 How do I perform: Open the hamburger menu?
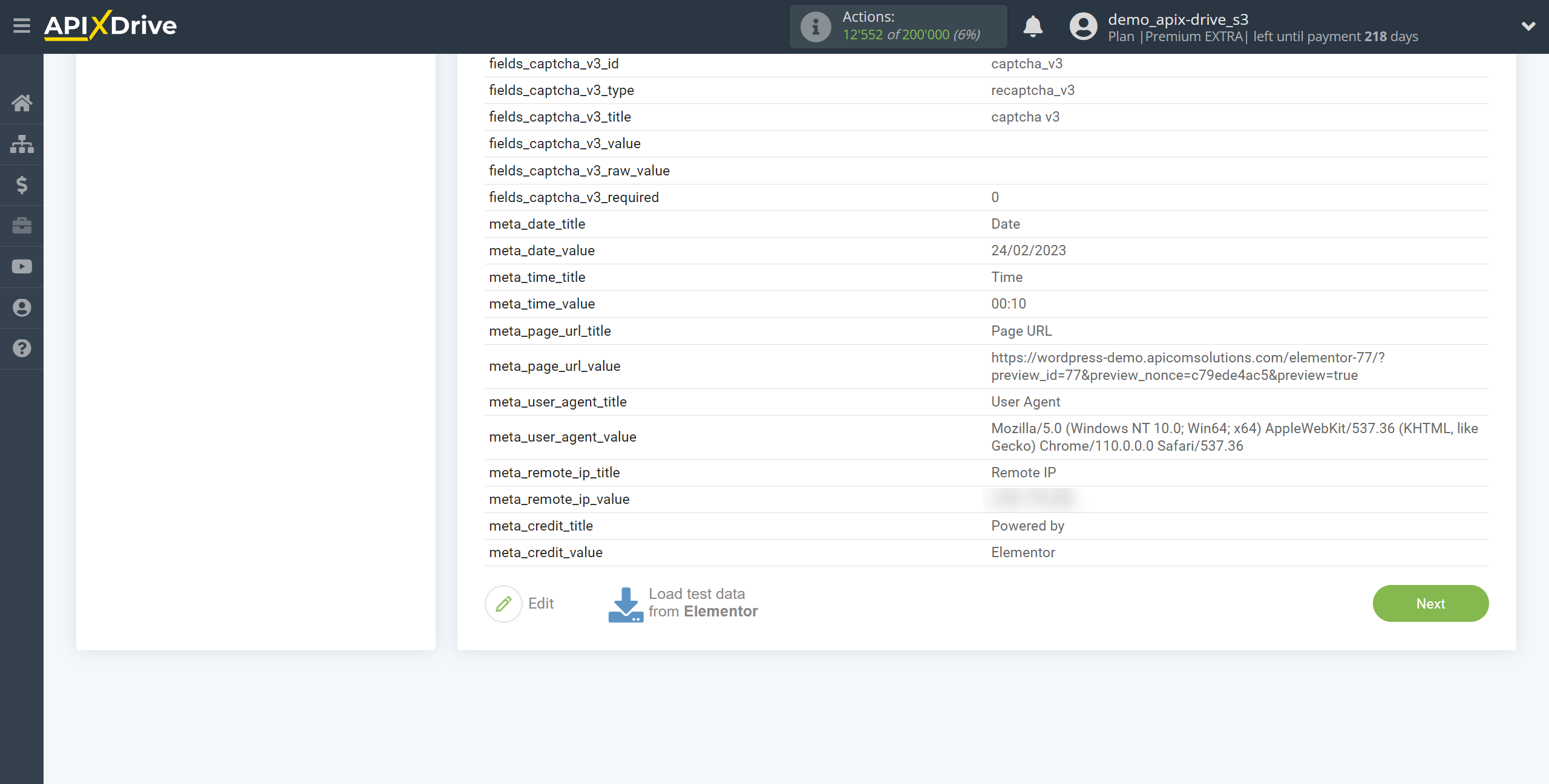point(22,26)
